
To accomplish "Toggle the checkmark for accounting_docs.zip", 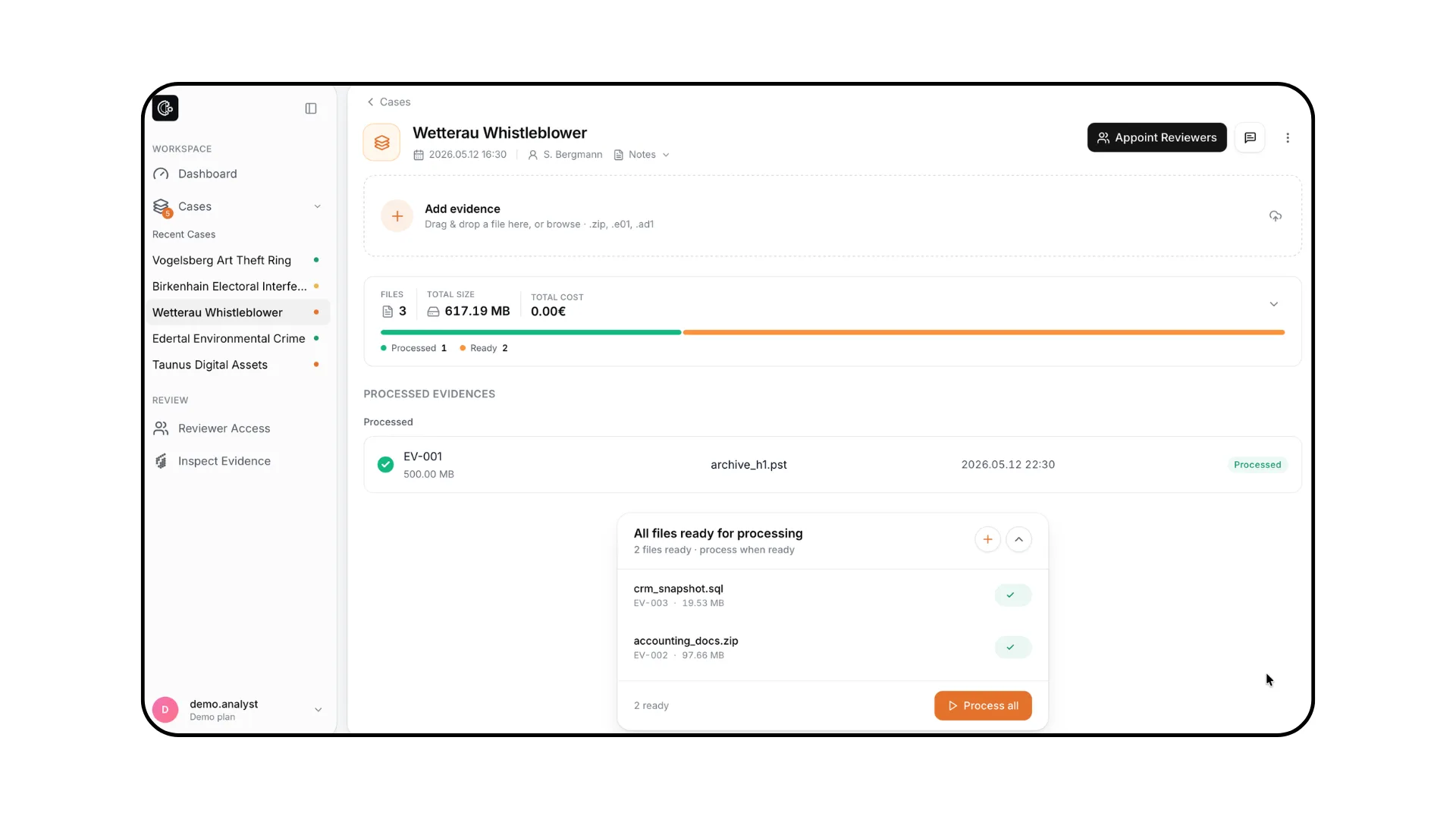I will tap(1012, 648).
